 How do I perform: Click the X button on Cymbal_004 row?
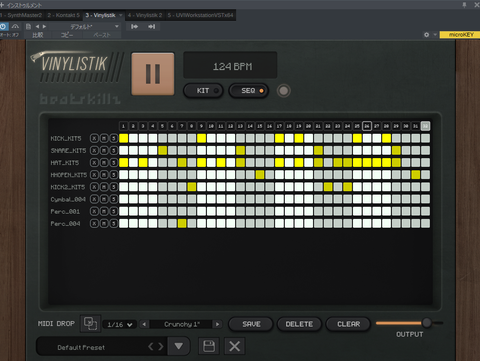click(x=94, y=199)
